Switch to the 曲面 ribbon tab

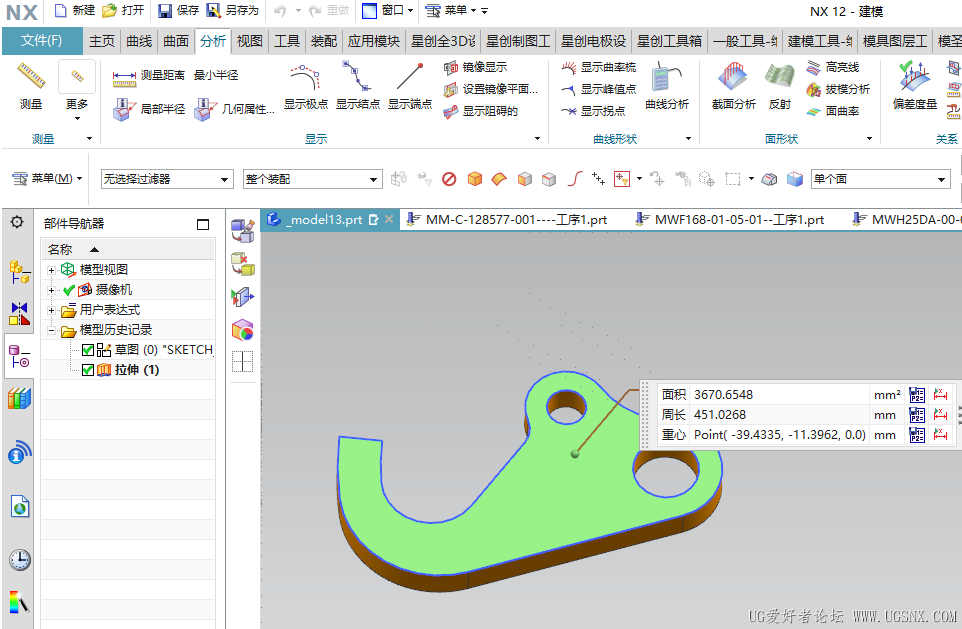tap(176, 41)
